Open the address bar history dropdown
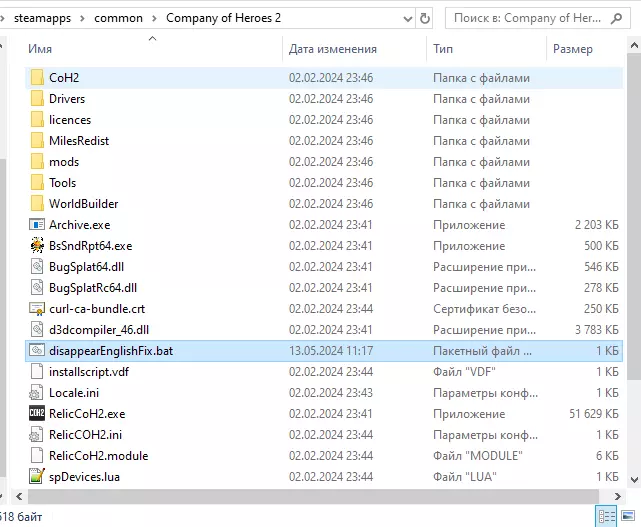 coord(407,18)
